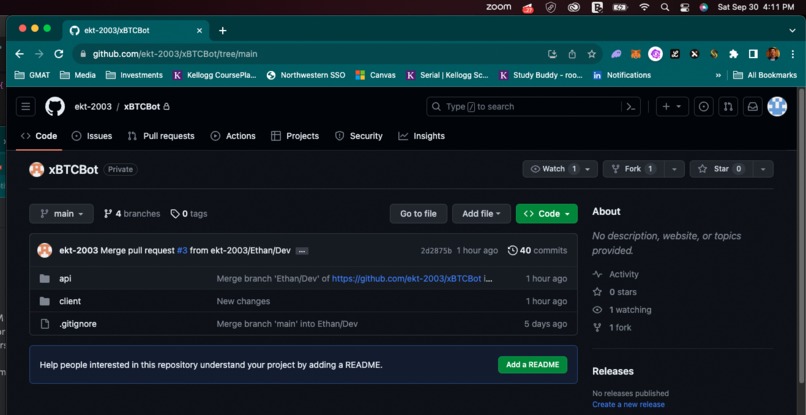Viewport: 806px width, 415px height.
Task: Open the Activity link in About
Action: (x=616, y=275)
